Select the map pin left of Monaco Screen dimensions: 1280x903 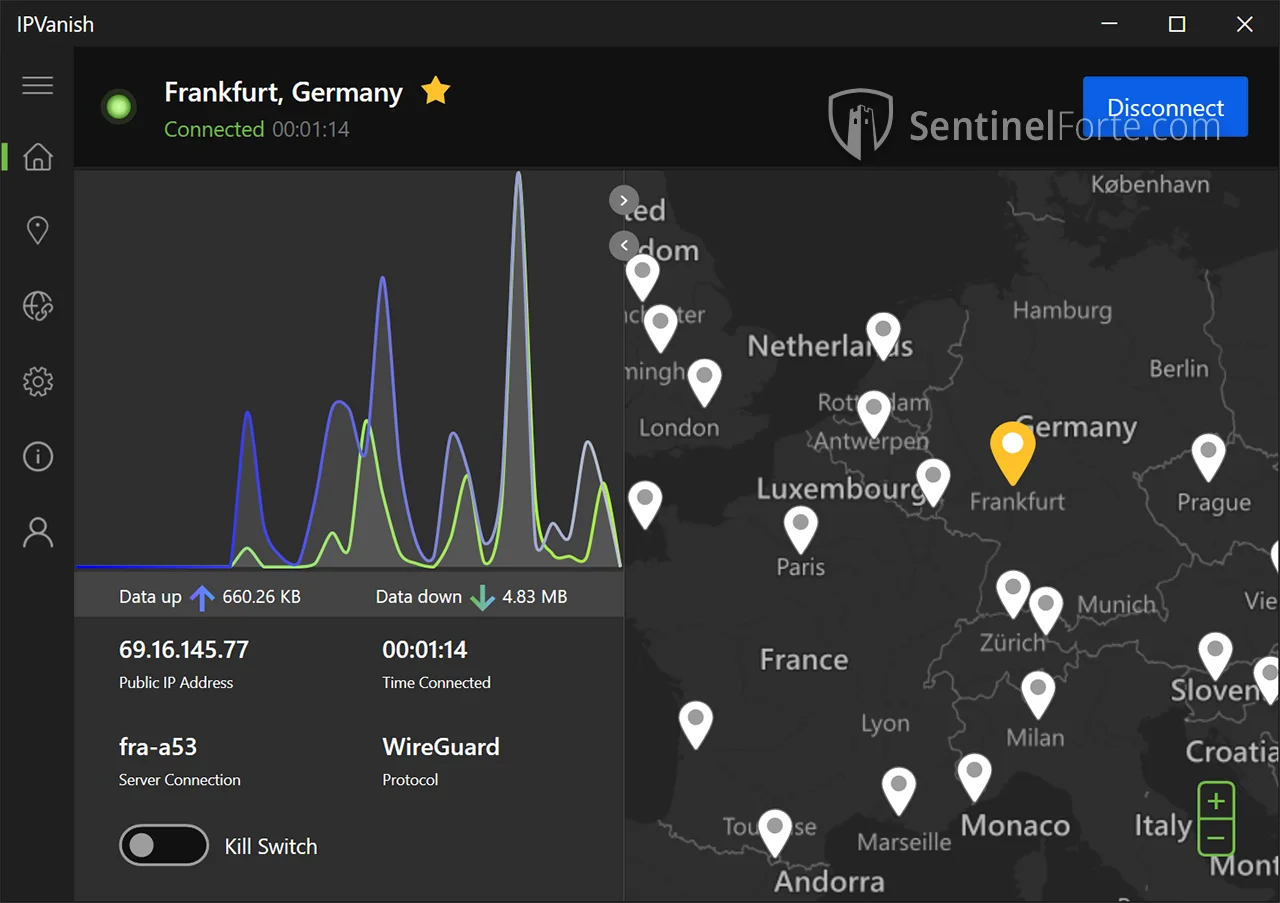click(x=974, y=778)
